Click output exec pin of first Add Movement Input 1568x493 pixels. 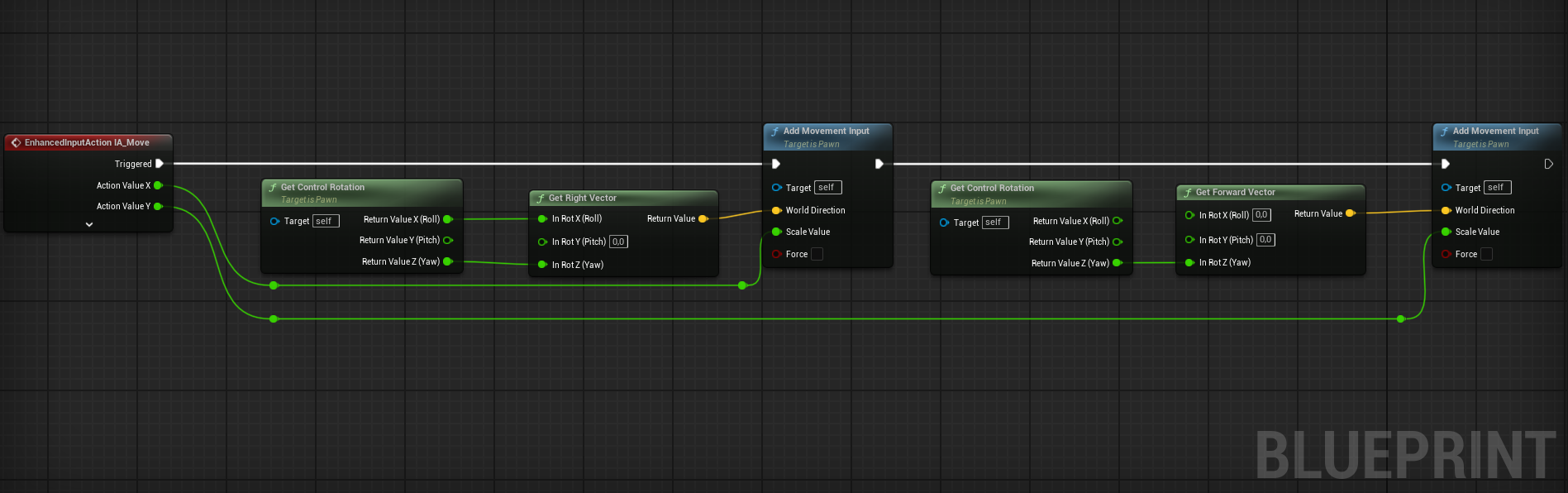coord(879,164)
